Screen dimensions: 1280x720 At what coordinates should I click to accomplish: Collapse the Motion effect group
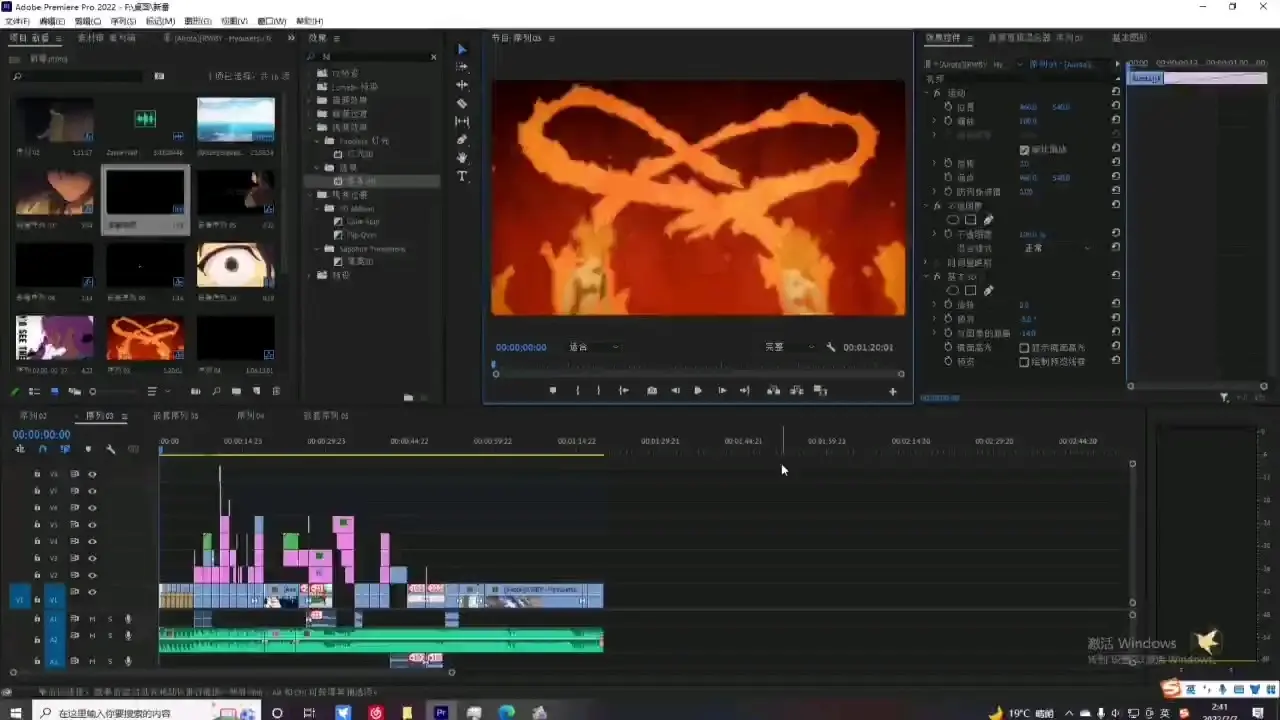pyautogui.click(x=926, y=93)
